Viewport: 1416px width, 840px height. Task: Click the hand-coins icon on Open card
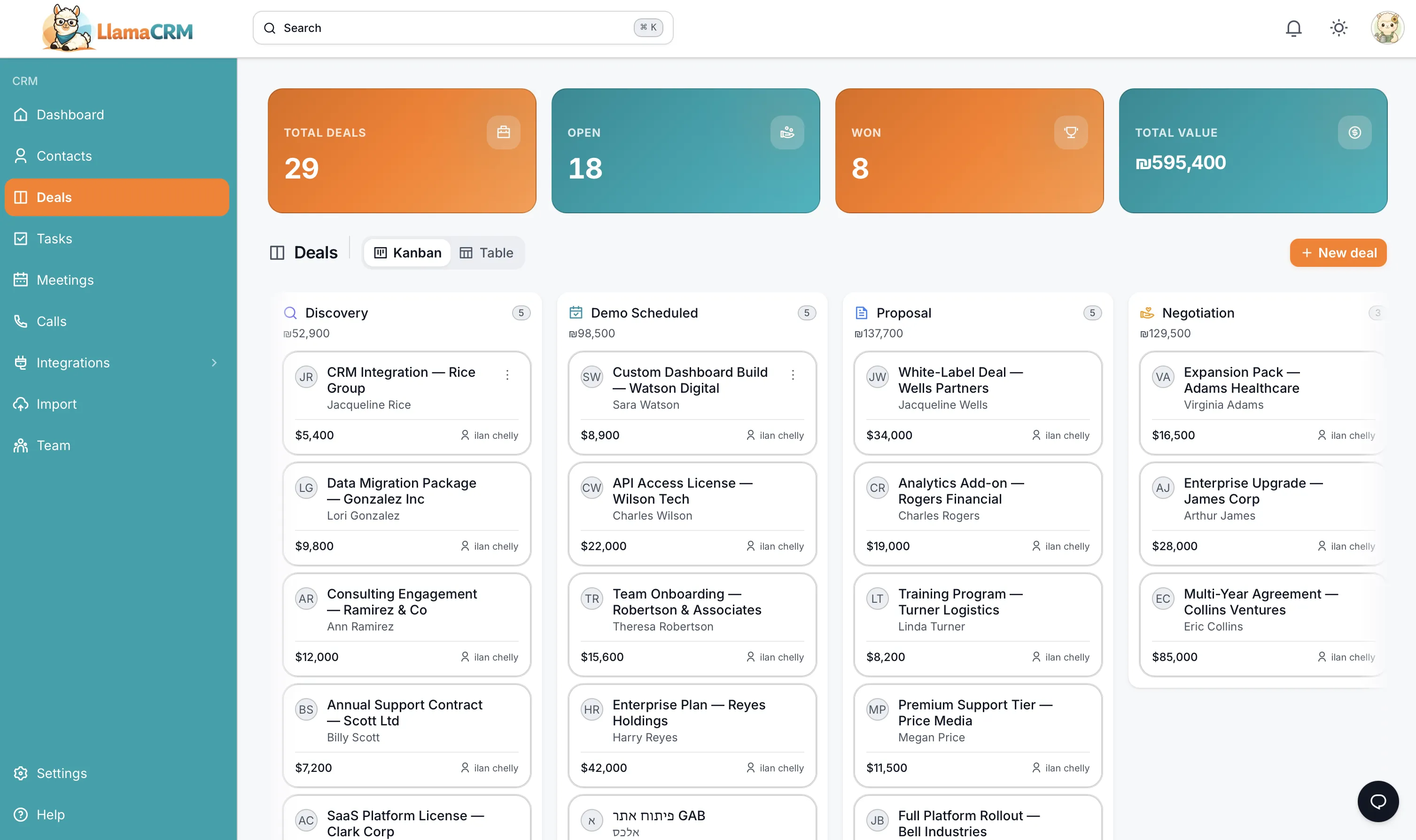pos(786,132)
